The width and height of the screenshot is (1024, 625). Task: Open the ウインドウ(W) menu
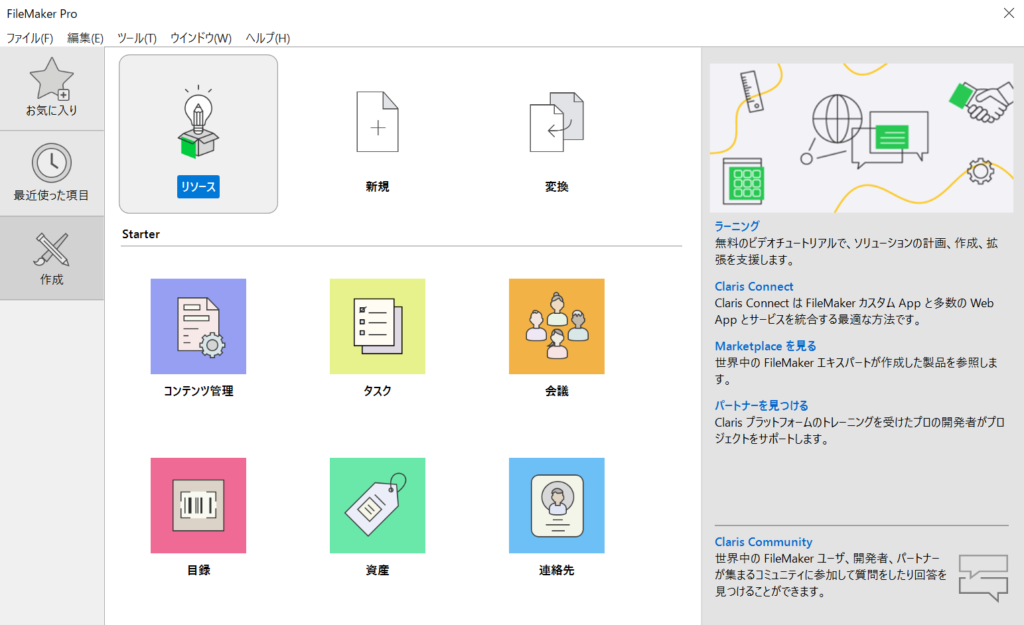[201, 38]
